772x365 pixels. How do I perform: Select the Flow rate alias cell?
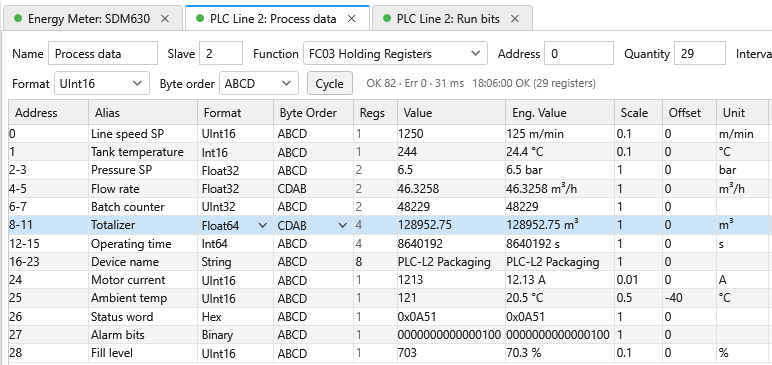(x=143, y=189)
